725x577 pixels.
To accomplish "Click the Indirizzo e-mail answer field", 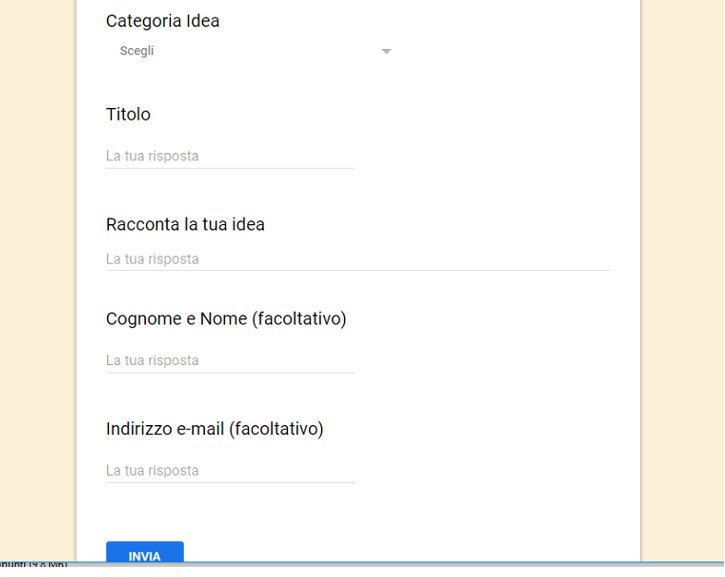I will pyautogui.click(x=229, y=470).
